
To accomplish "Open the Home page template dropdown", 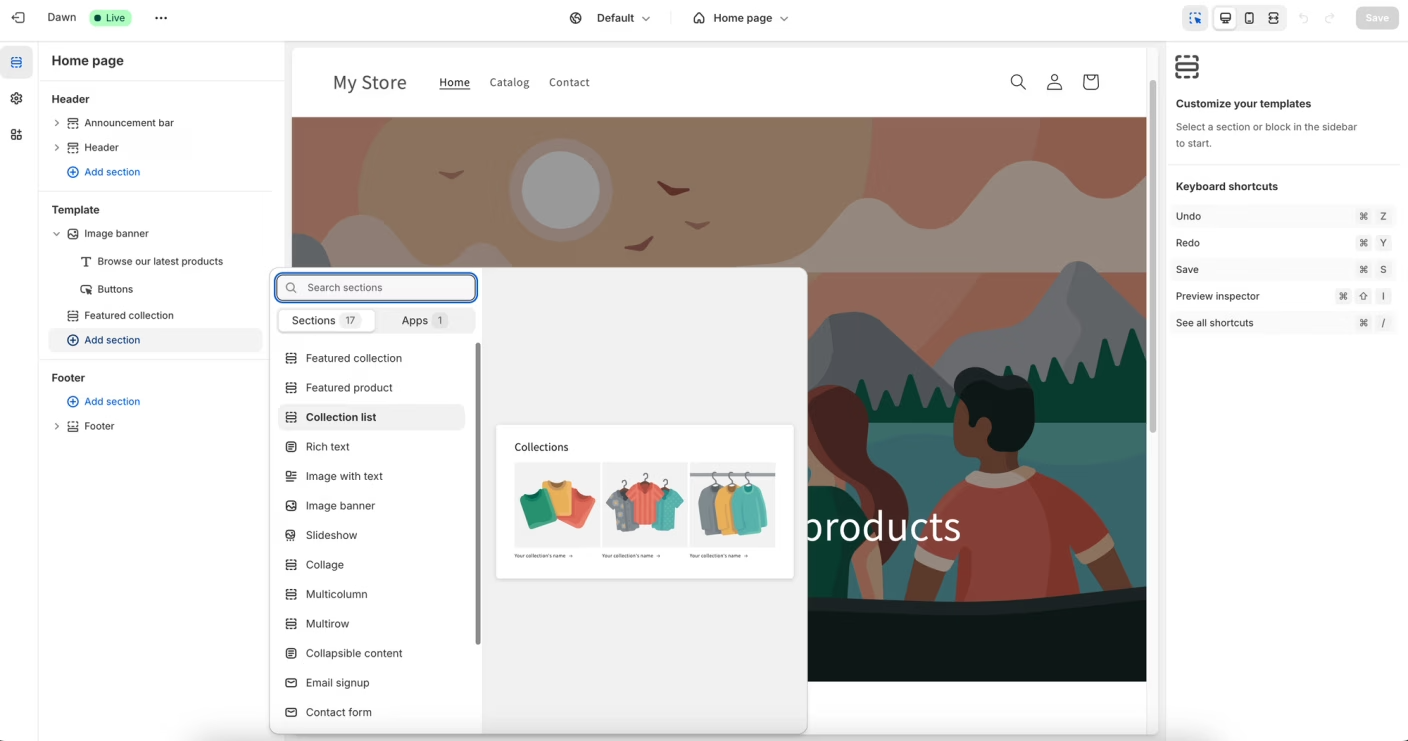I will tap(741, 18).
